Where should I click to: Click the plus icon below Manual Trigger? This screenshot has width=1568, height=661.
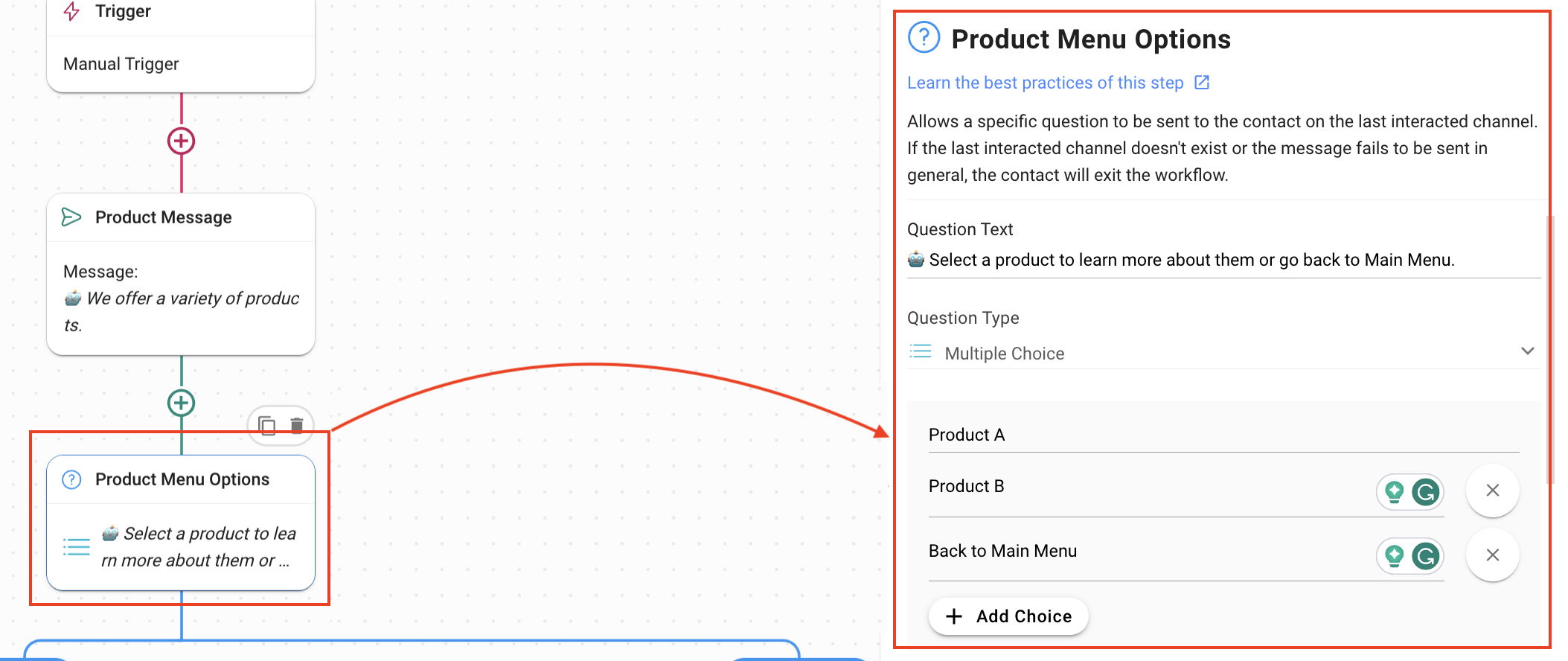tap(181, 141)
